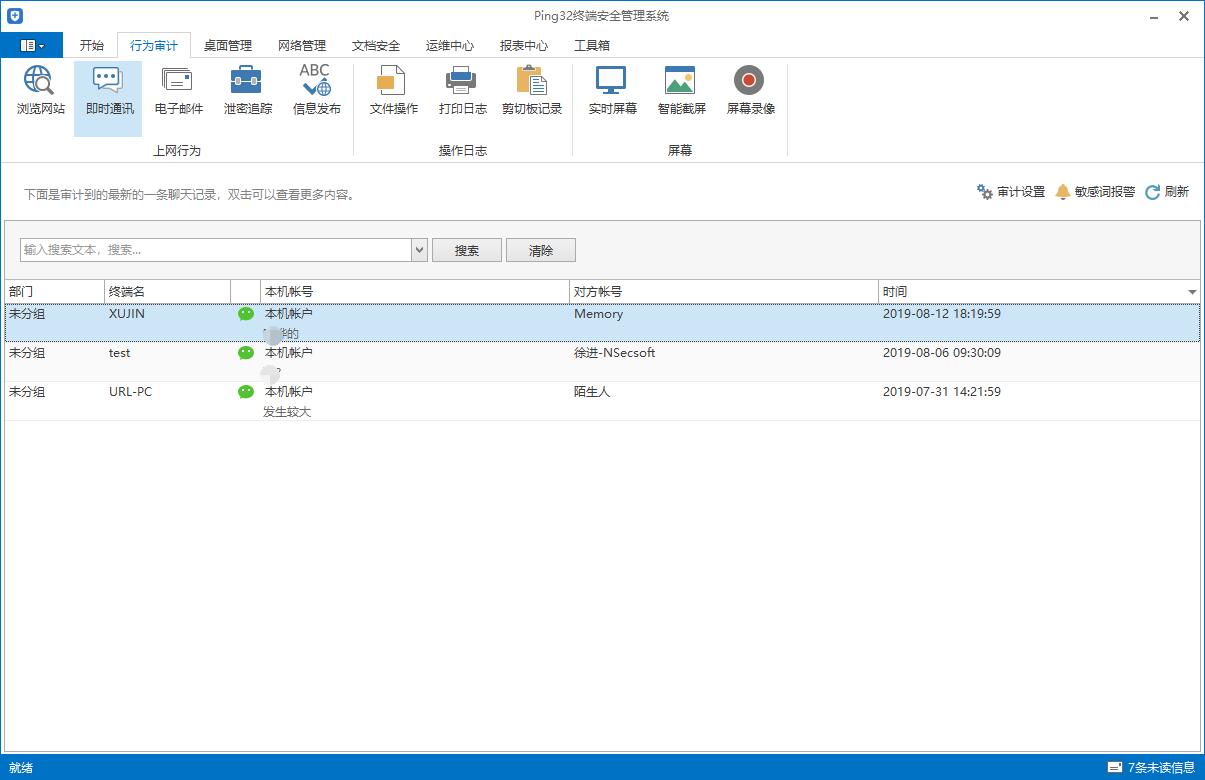Select the test terminal row
Screen dimensions: 1205x780
pyautogui.click(x=602, y=362)
